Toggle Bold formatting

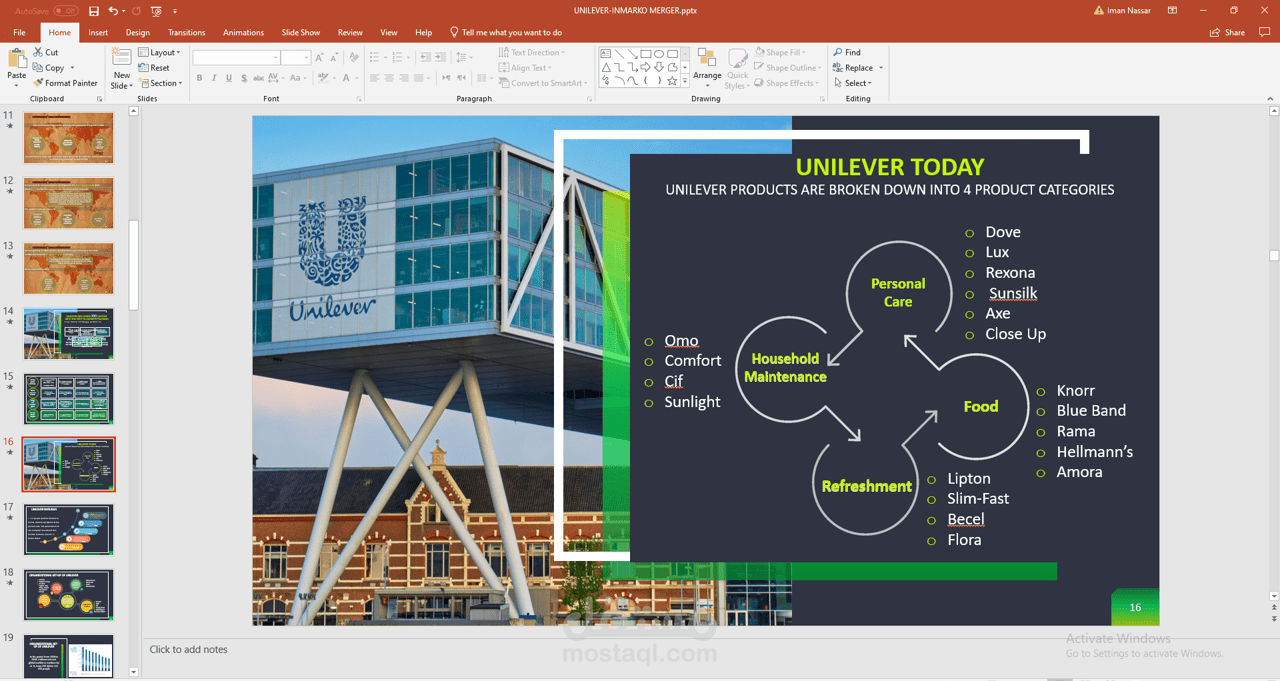click(199, 78)
